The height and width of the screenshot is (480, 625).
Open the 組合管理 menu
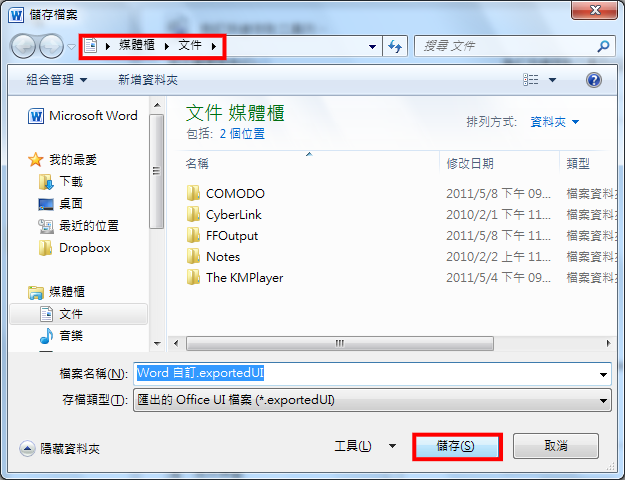tap(57, 80)
